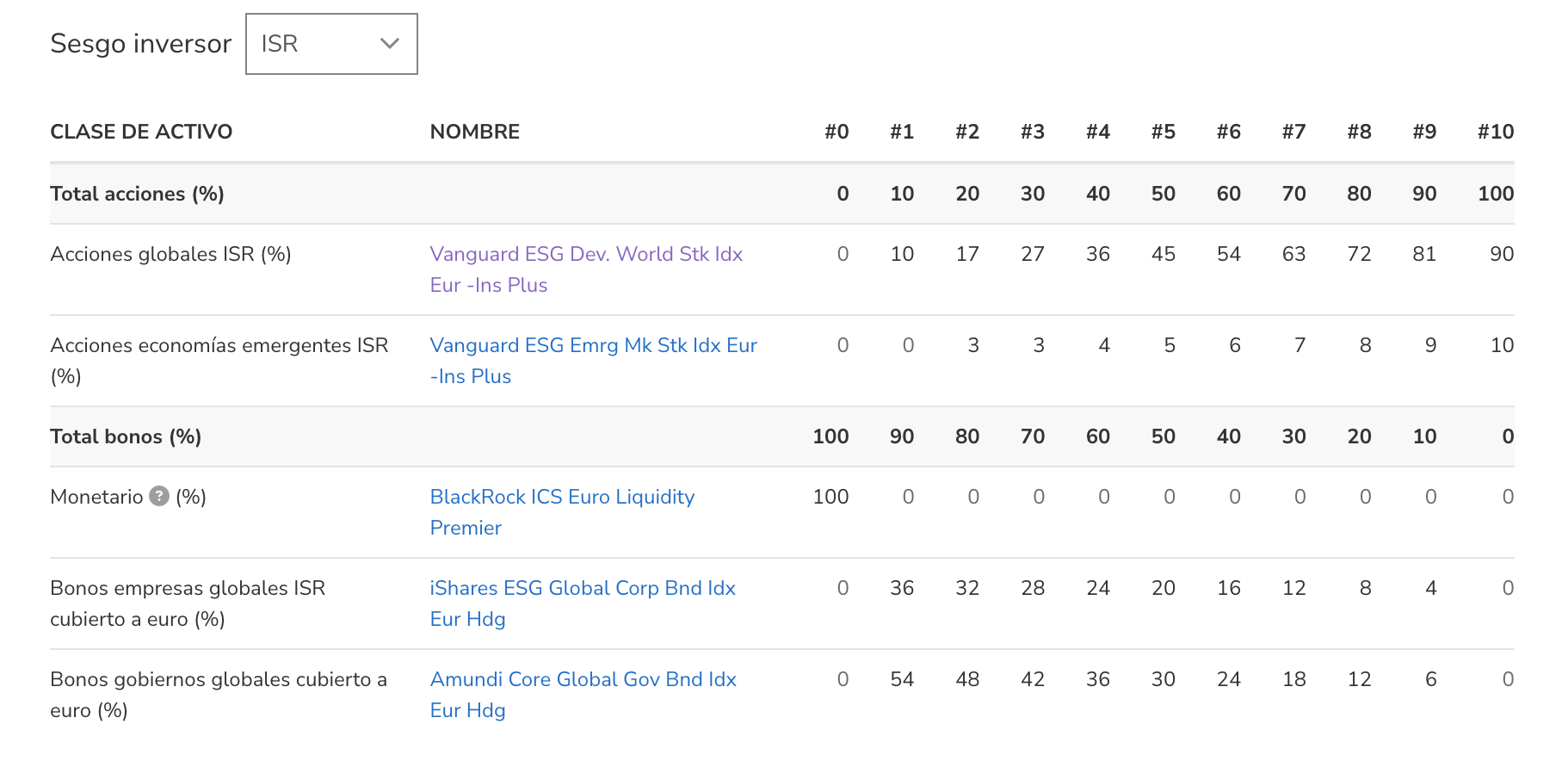Open Vanguard ESG Emrg Mk Stk Idx link

coord(594,361)
